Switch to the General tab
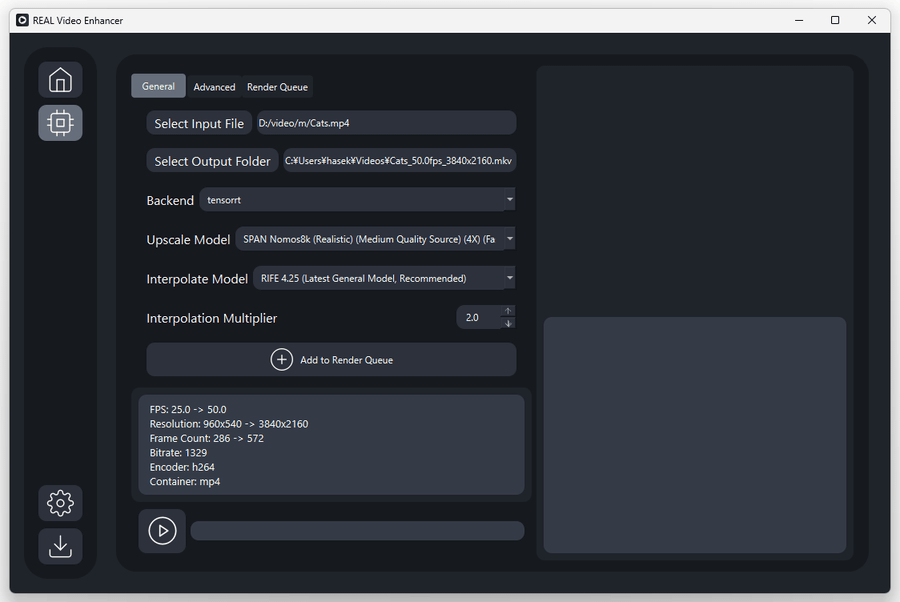This screenshot has width=900, height=602. click(158, 86)
